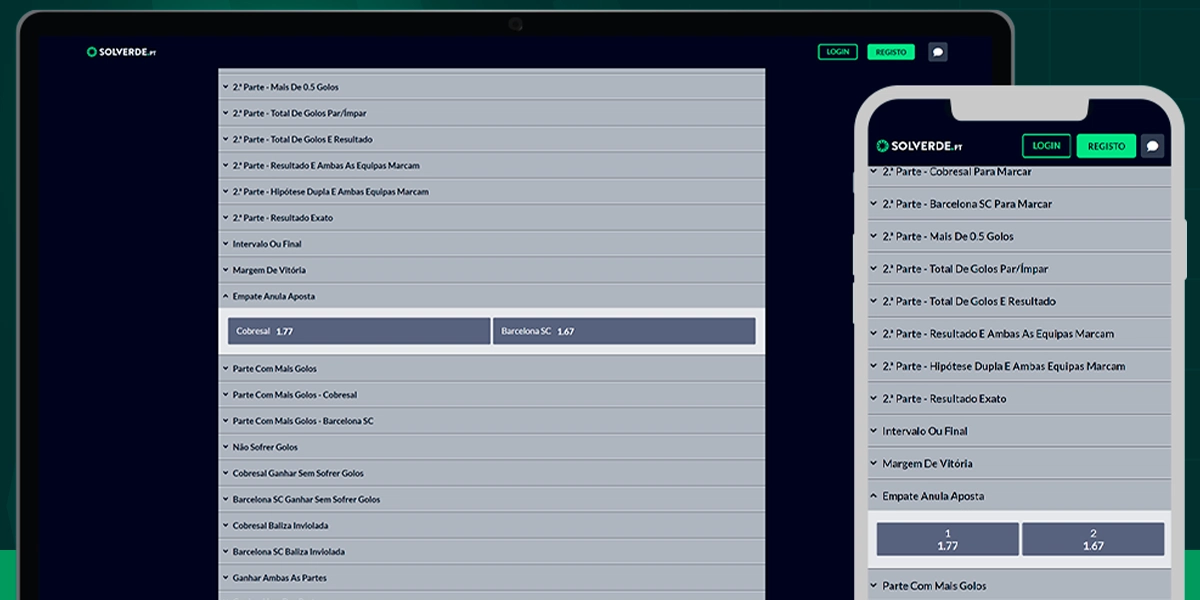Expand desktop Margem De Vitória market
1200x600 pixels.
click(269, 270)
